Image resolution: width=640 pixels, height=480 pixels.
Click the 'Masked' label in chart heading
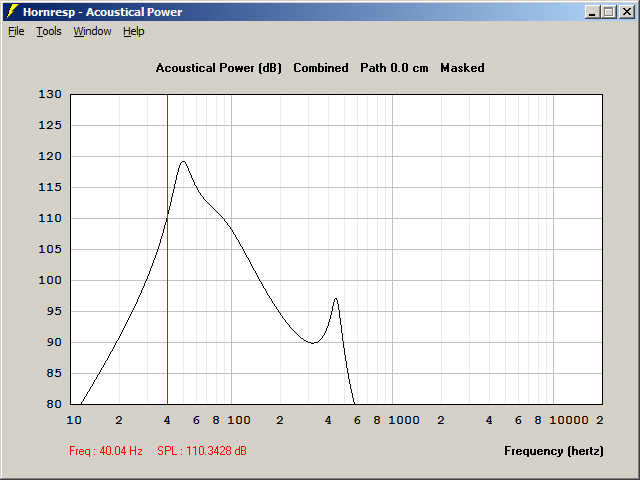[462, 68]
